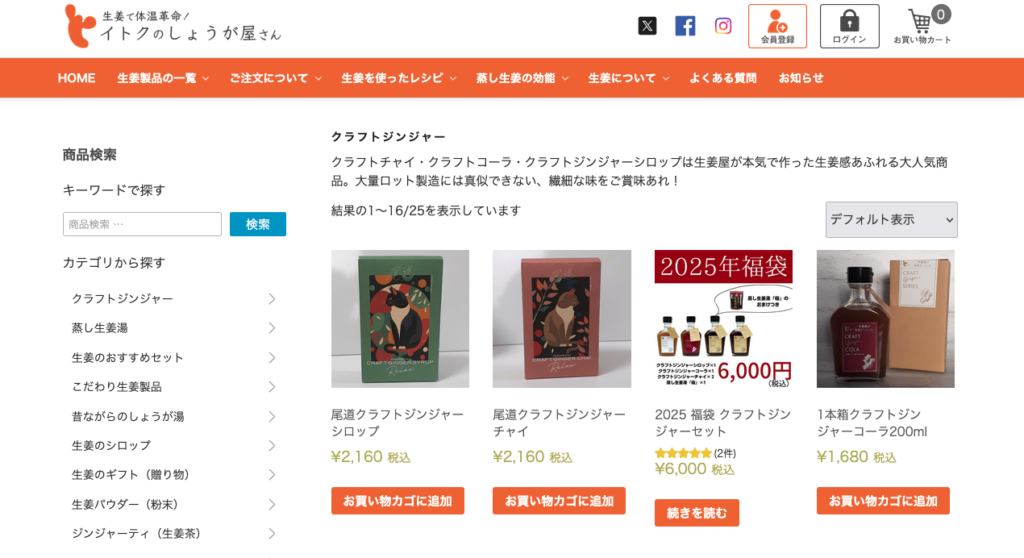The image size is (1024, 558).
Task: Open お知らせ menu item
Action: 801,78
